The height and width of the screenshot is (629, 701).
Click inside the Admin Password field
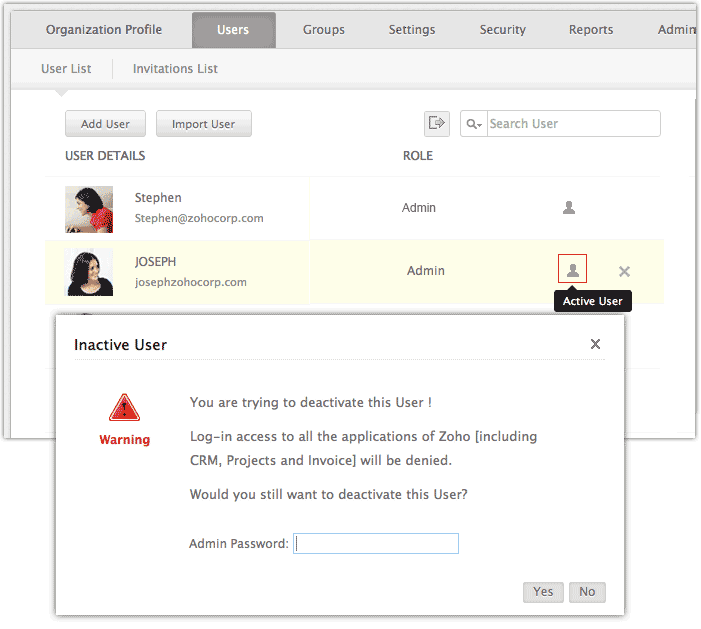click(x=376, y=544)
